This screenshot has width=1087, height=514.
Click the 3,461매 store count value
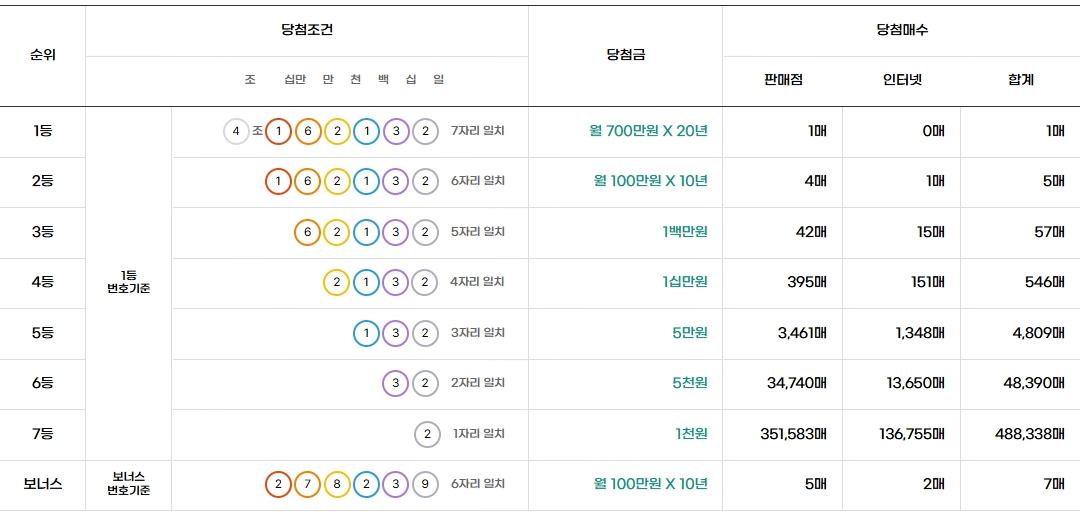click(x=802, y=333)
